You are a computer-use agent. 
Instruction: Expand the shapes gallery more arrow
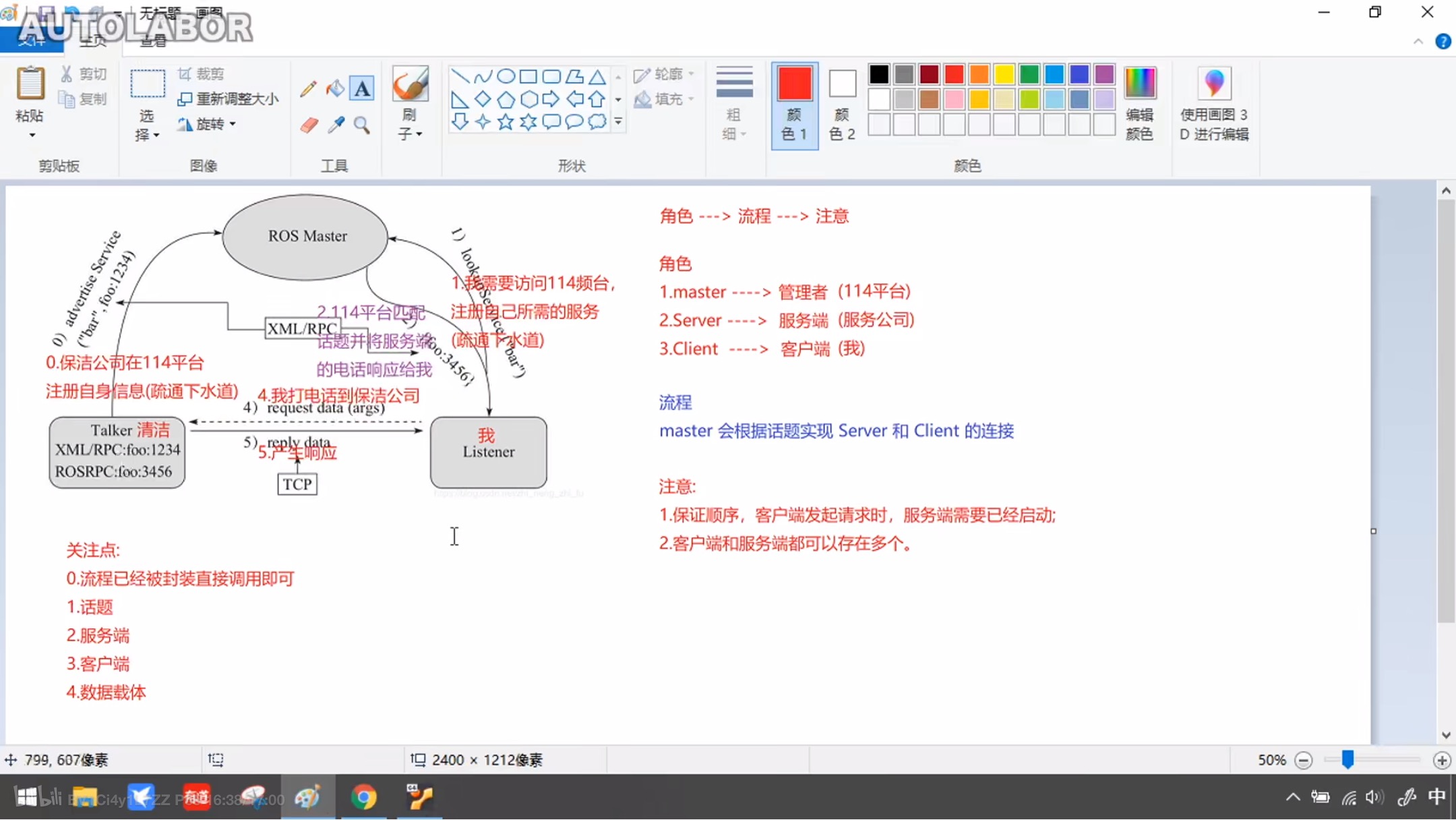[x=618, y=122]
